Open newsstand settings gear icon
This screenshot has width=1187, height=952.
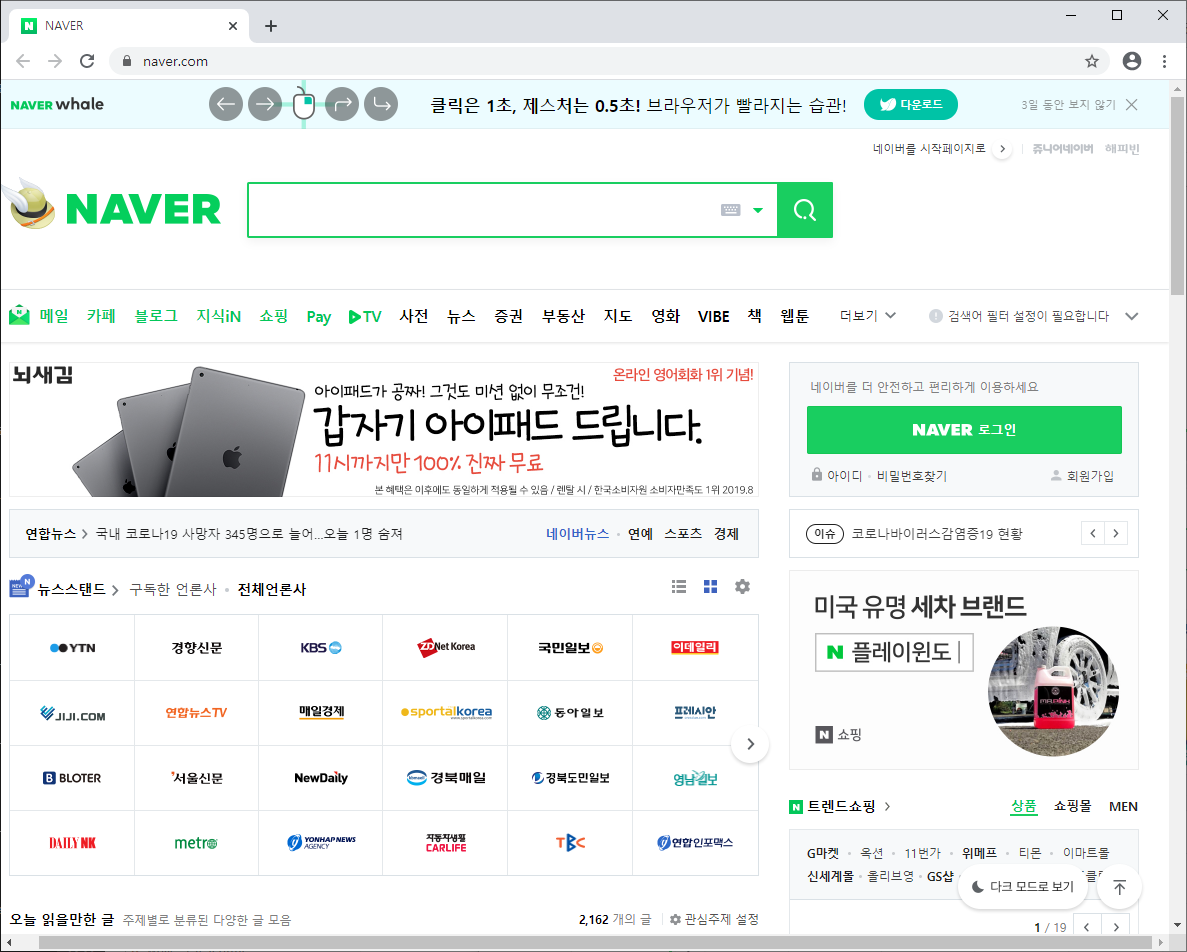click(743, 586)
